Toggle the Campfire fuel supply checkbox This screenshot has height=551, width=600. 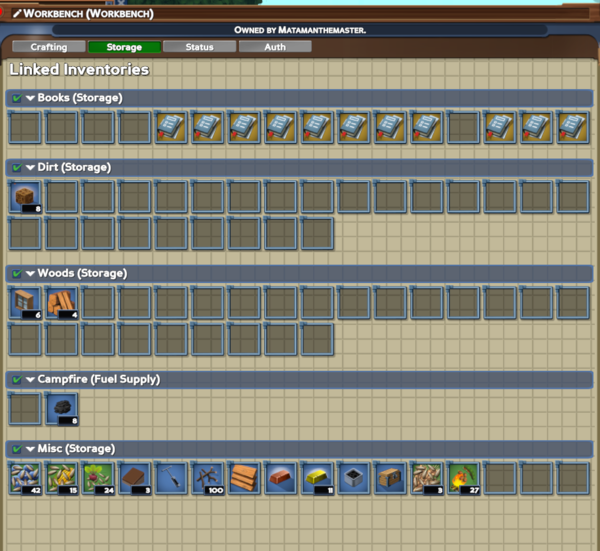pos(17,380)
